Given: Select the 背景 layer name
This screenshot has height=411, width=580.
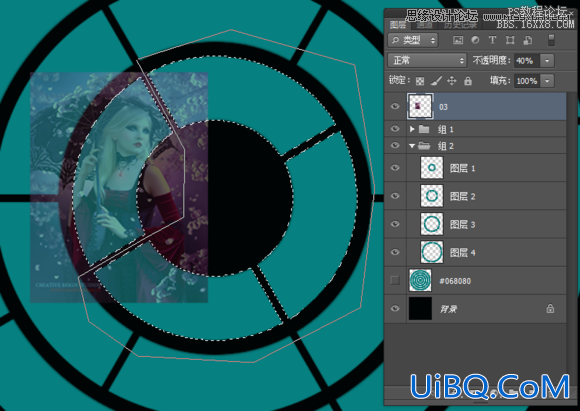Looking at the screenshot, I should pos(449,309).
